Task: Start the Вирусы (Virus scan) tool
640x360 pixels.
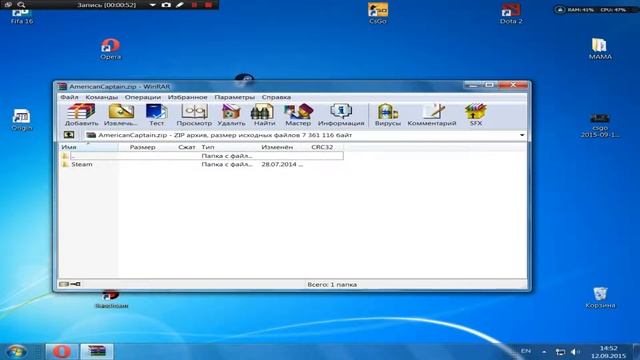Action: coord(388,115)
